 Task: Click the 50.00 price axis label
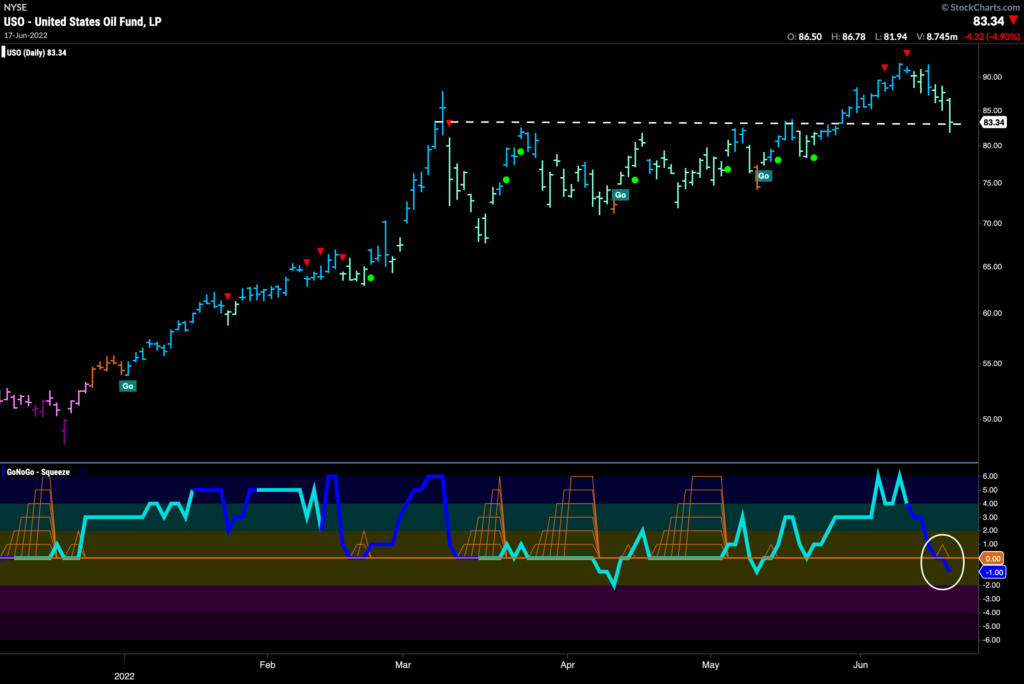point(992,419)
